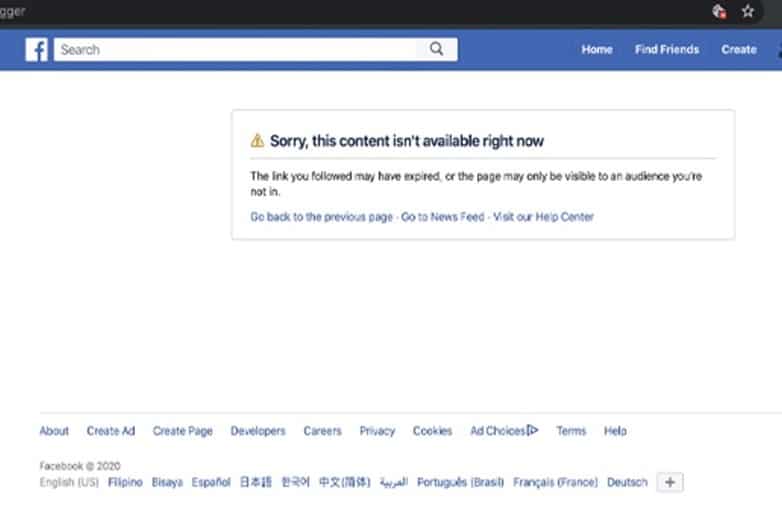Click the search magnifier icon
The height and width of the screenshot is (519, 782).
436,49
